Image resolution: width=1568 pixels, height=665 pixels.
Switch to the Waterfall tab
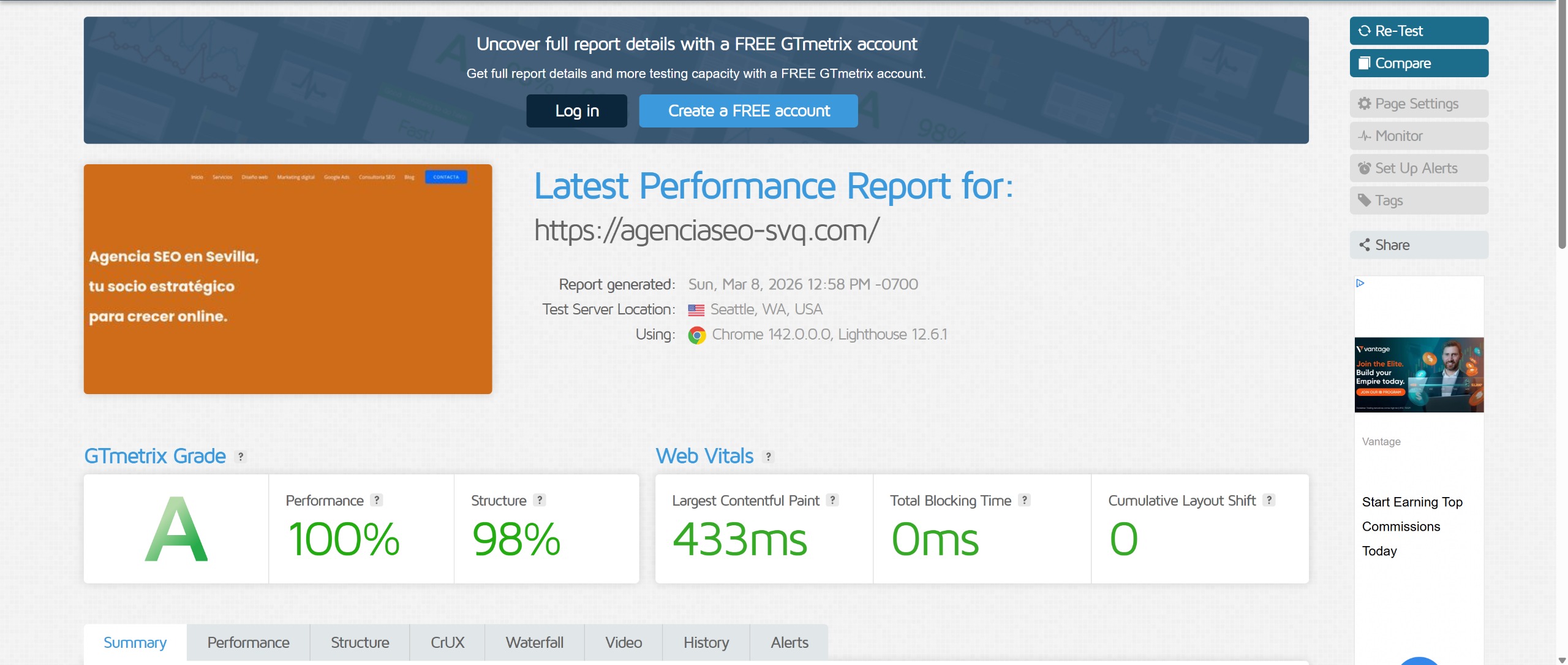(534, 642)
